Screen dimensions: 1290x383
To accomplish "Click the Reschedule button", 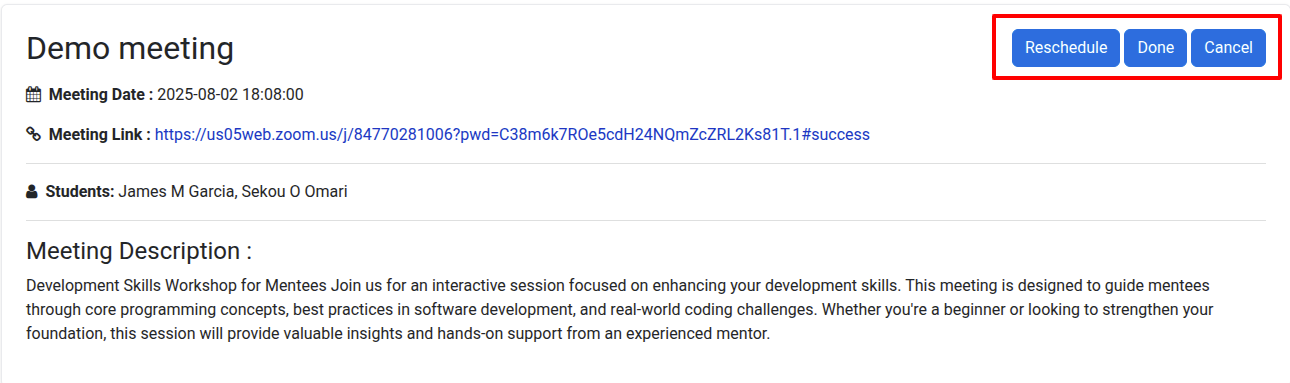I will (1066, 48).
